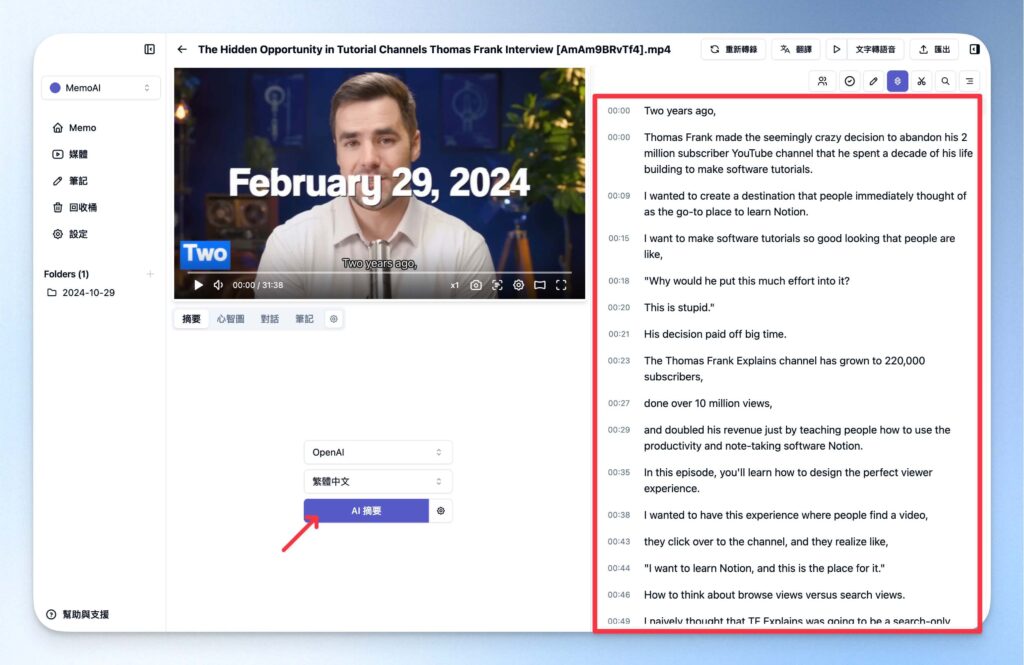The height and width of the screenshot is (665, 1024).
Task: Click line "I wanted to have this experience"
Action: coord(786,515)
